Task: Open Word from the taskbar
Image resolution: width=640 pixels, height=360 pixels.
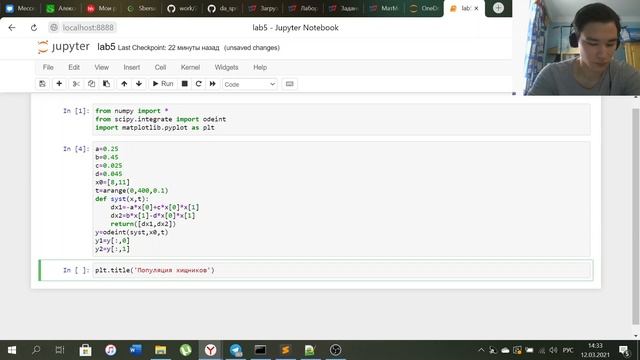Action: pos(136,350)
